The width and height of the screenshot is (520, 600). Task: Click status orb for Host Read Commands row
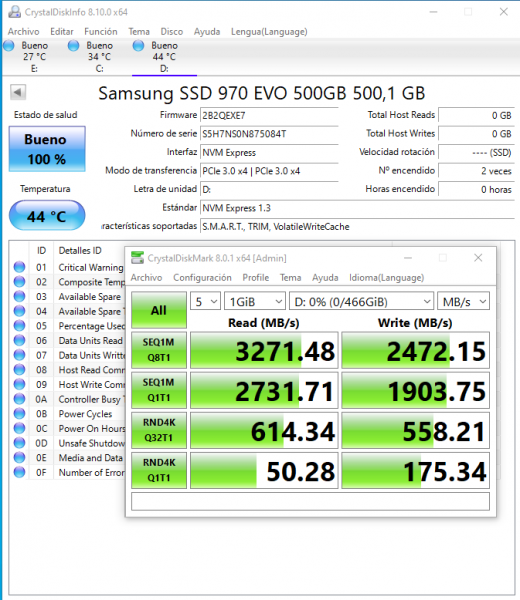(20, 370)
